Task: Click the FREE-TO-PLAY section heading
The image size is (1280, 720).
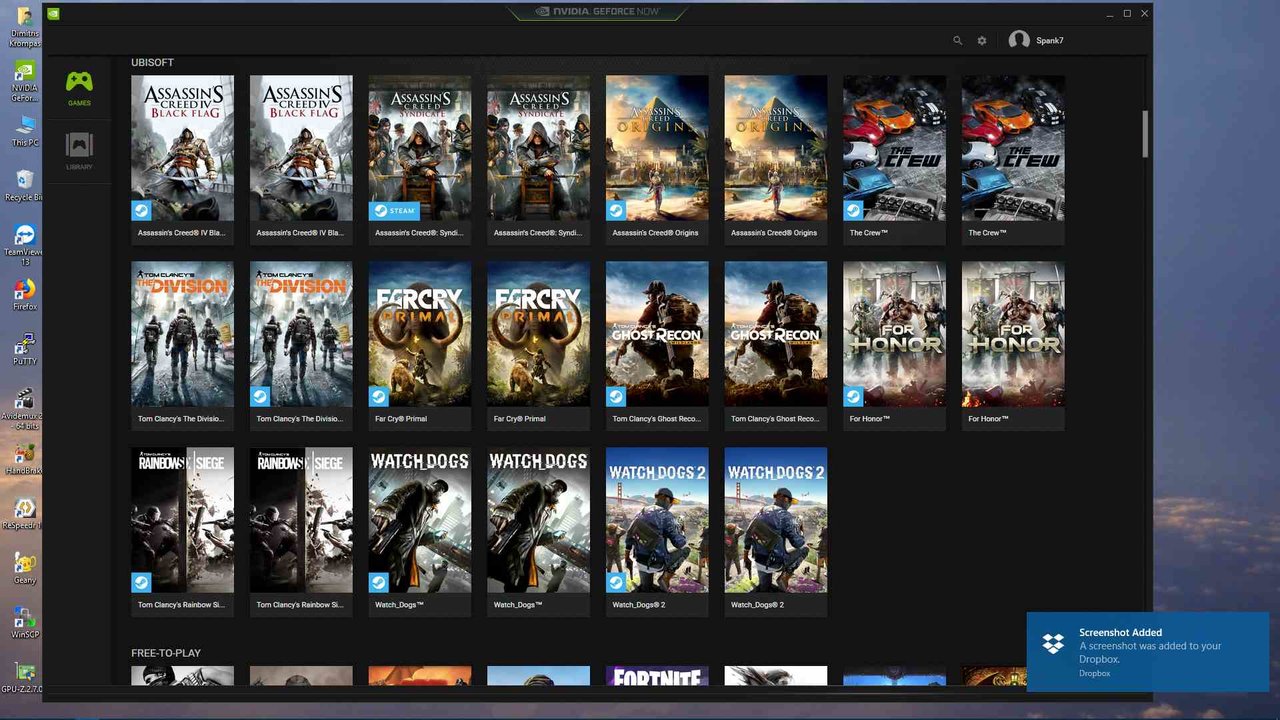Action: coord(166,653)
